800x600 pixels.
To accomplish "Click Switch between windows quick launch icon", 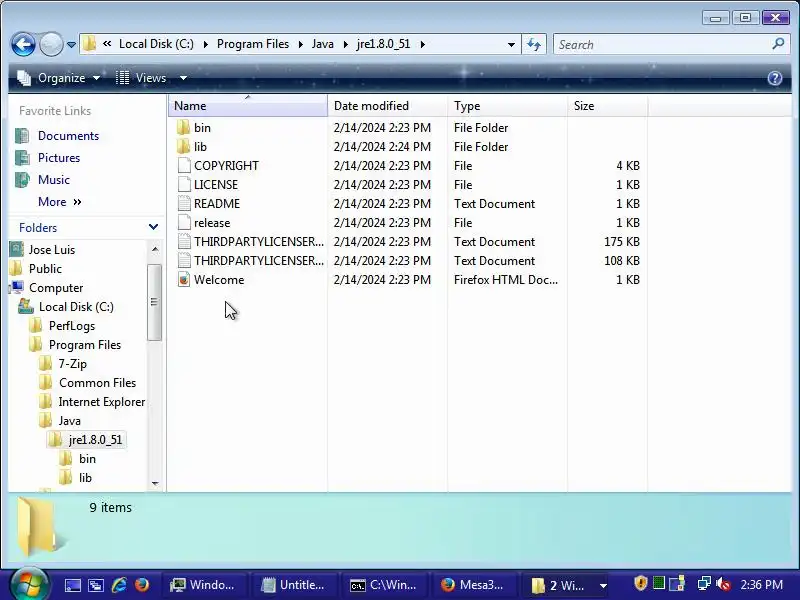I will pos(95,585).
